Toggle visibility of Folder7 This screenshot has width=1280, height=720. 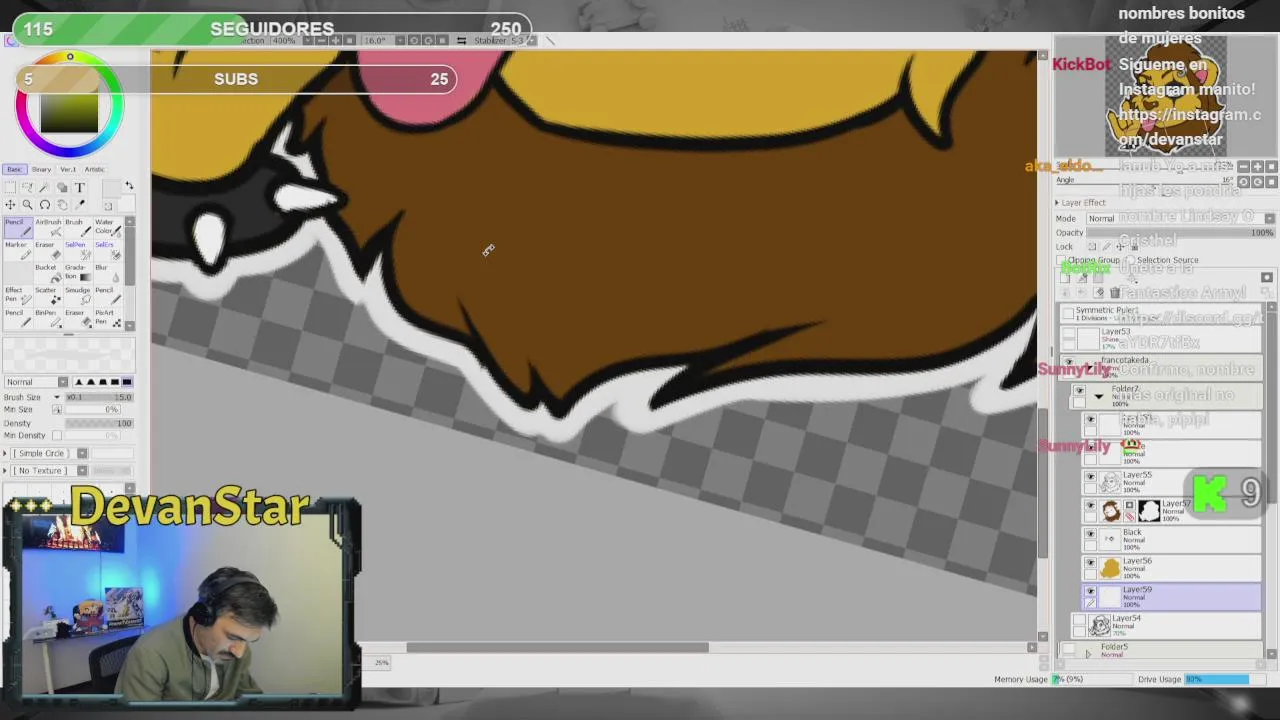[x=1078, y=391]
